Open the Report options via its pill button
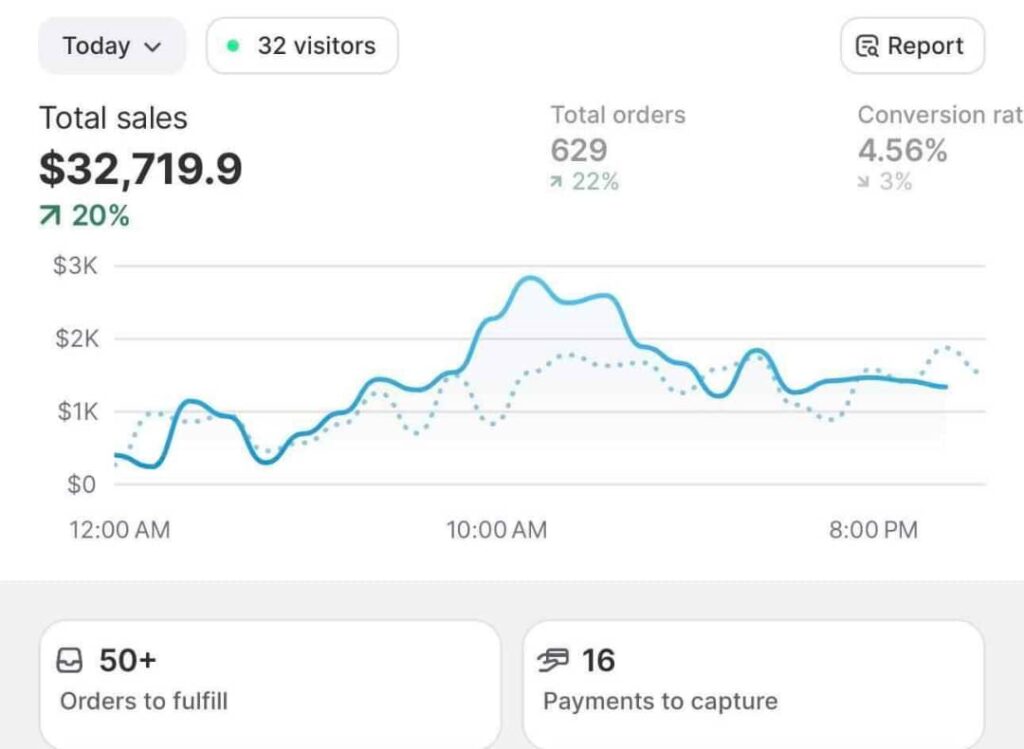1024x749 pixels. pyautogui.click(x=911, y=45)
